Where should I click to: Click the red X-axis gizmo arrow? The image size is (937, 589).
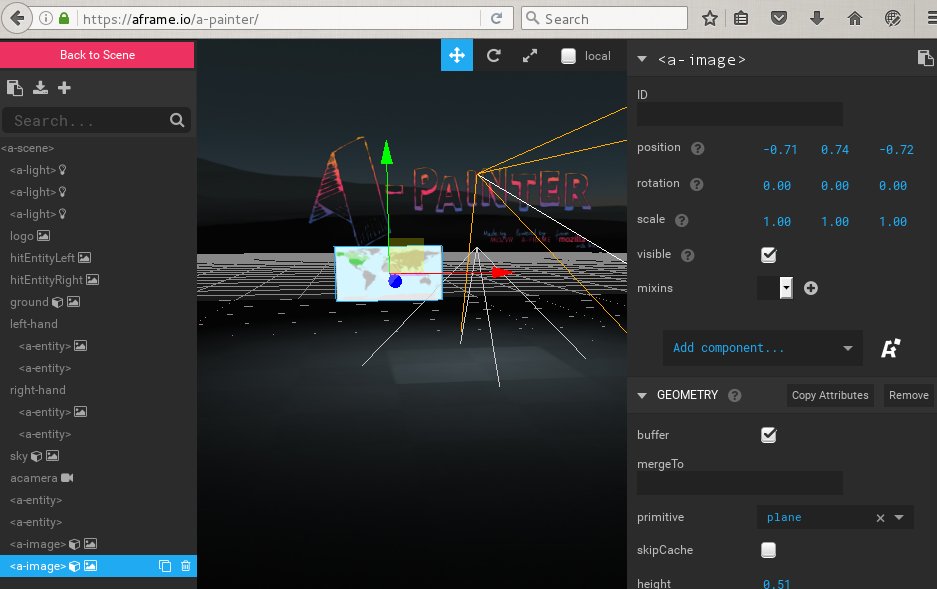[x=501, y=272]
